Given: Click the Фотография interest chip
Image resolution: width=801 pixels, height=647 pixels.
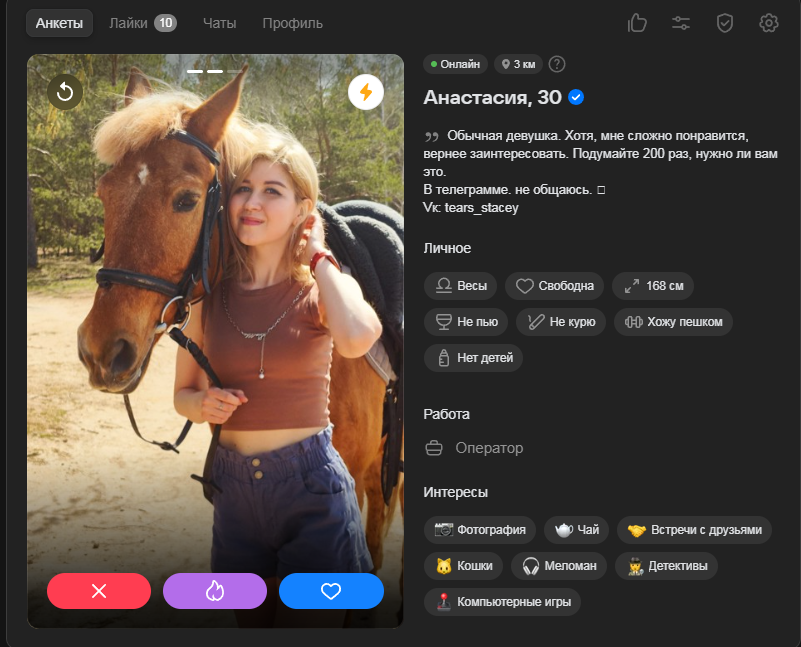Looking at the screenshot, I should pos(480,530).
